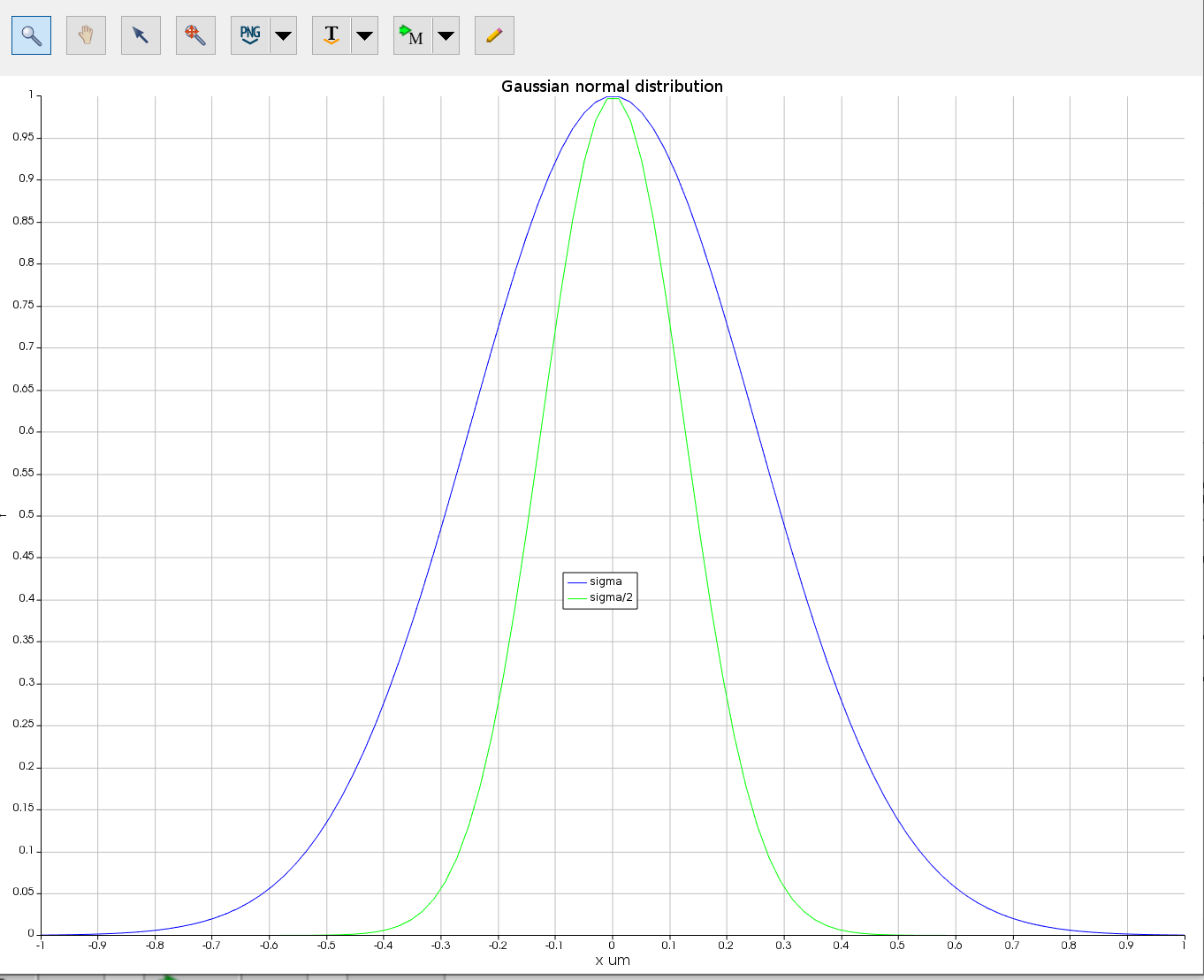This screenshot has width=1204, height=980.
Task: Choose the arrow pointer tool
Action: (141, 35)
